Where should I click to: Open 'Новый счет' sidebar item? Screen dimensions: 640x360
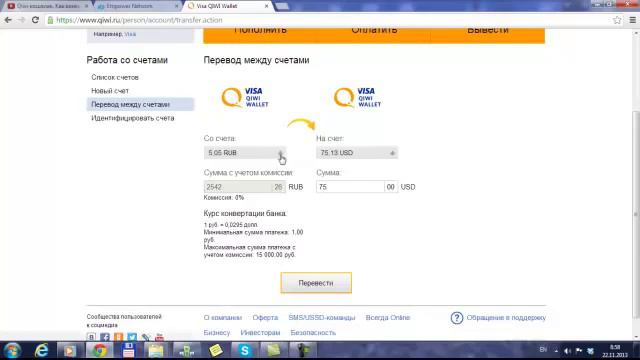tap(110, 91)
